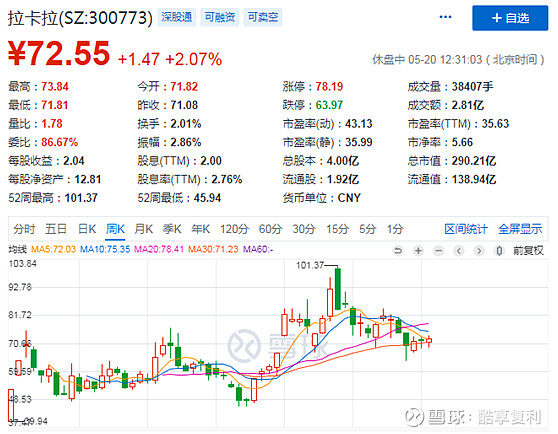Click the 101.37 peak label on chart
The image size is (558, 434).
(x=310, y=265)
